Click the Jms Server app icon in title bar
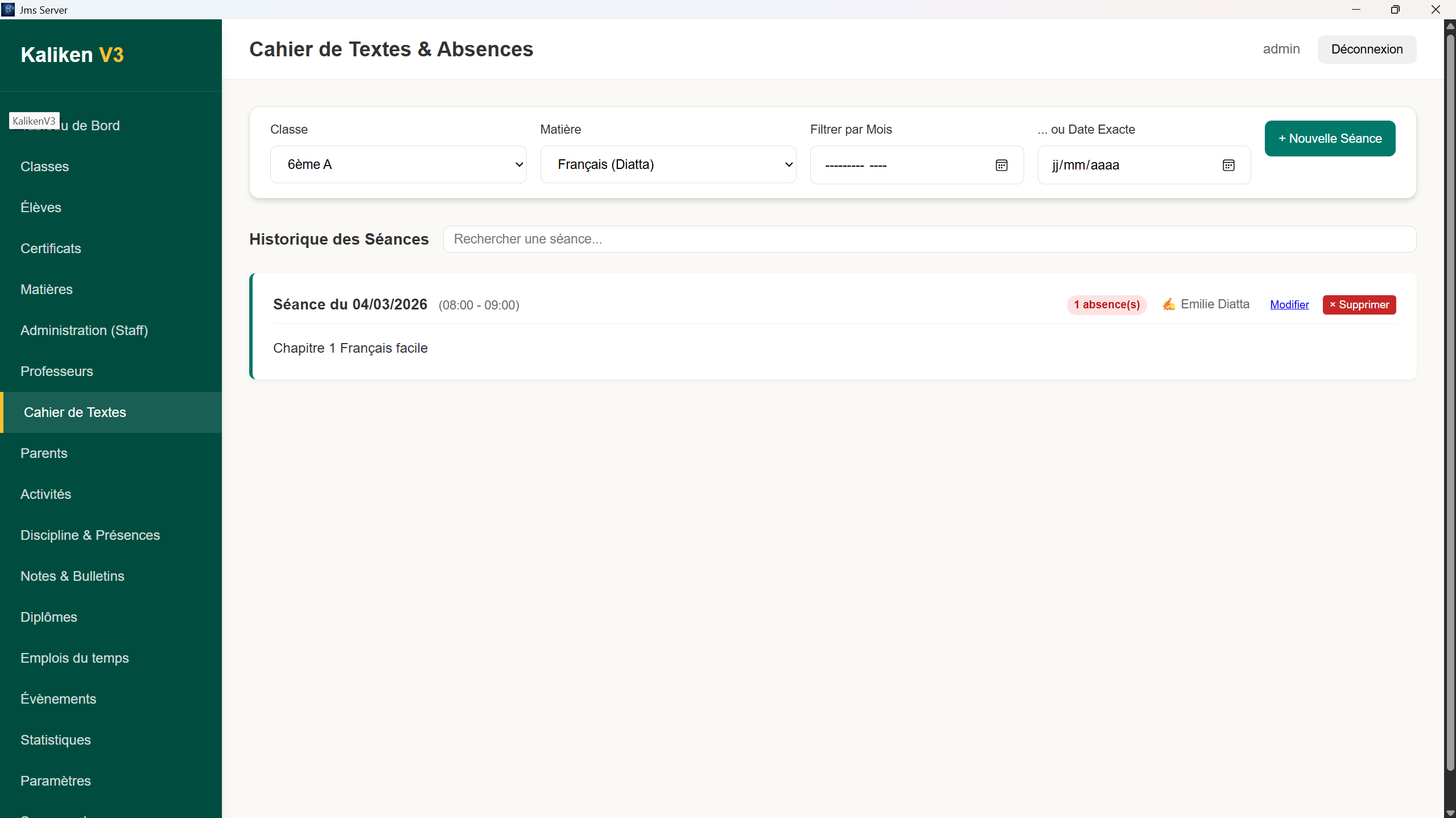 point(8,9)
